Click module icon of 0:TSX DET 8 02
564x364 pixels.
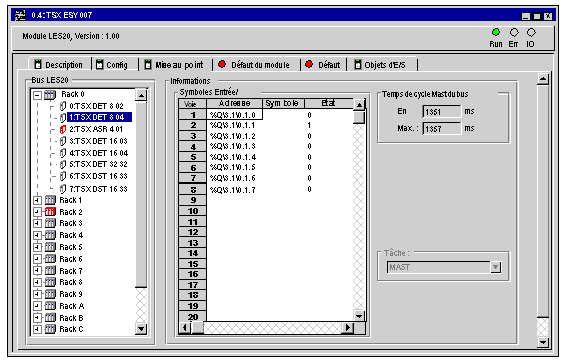coord(63,106)
